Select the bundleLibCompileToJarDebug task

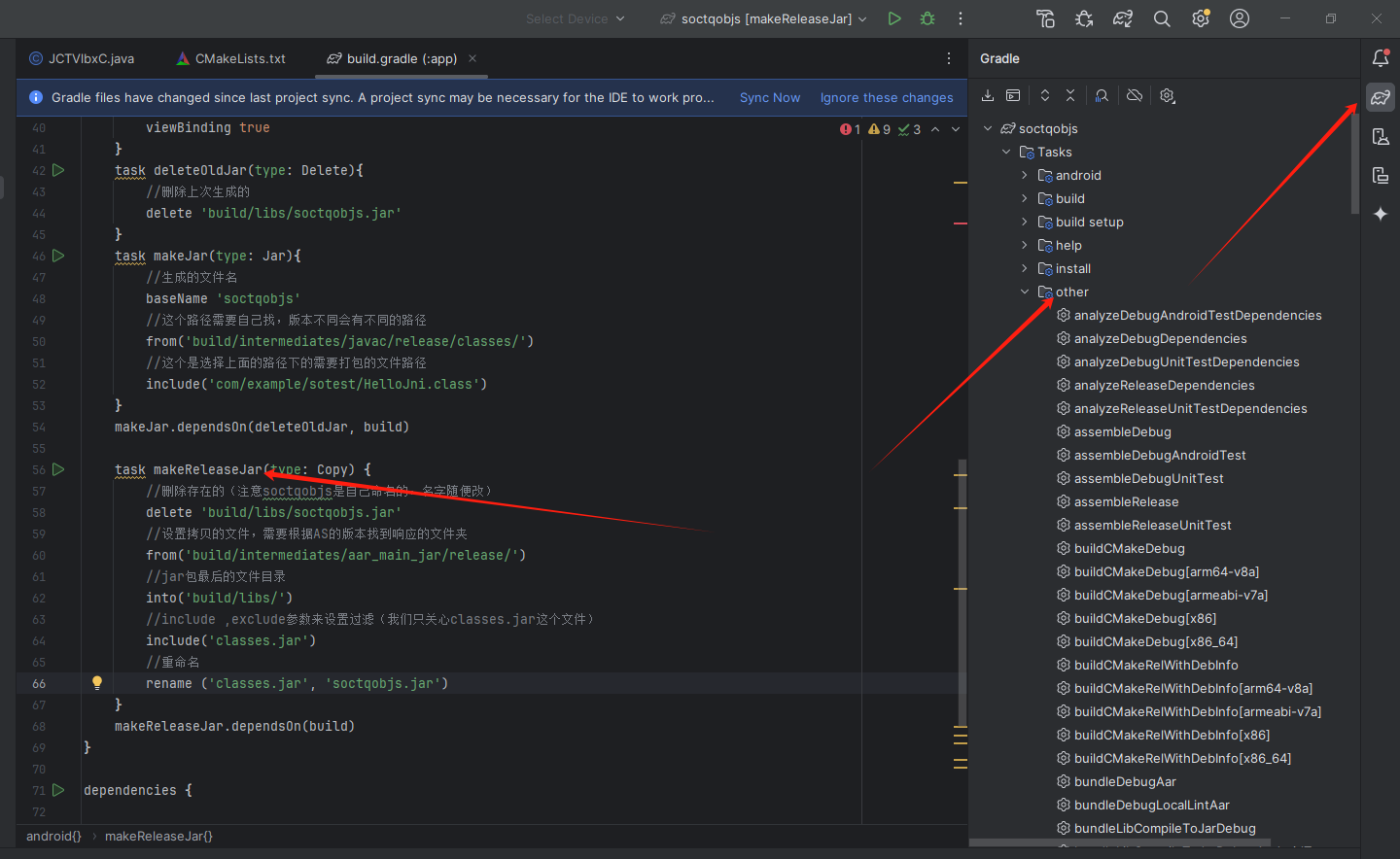tap(1165, 828)
